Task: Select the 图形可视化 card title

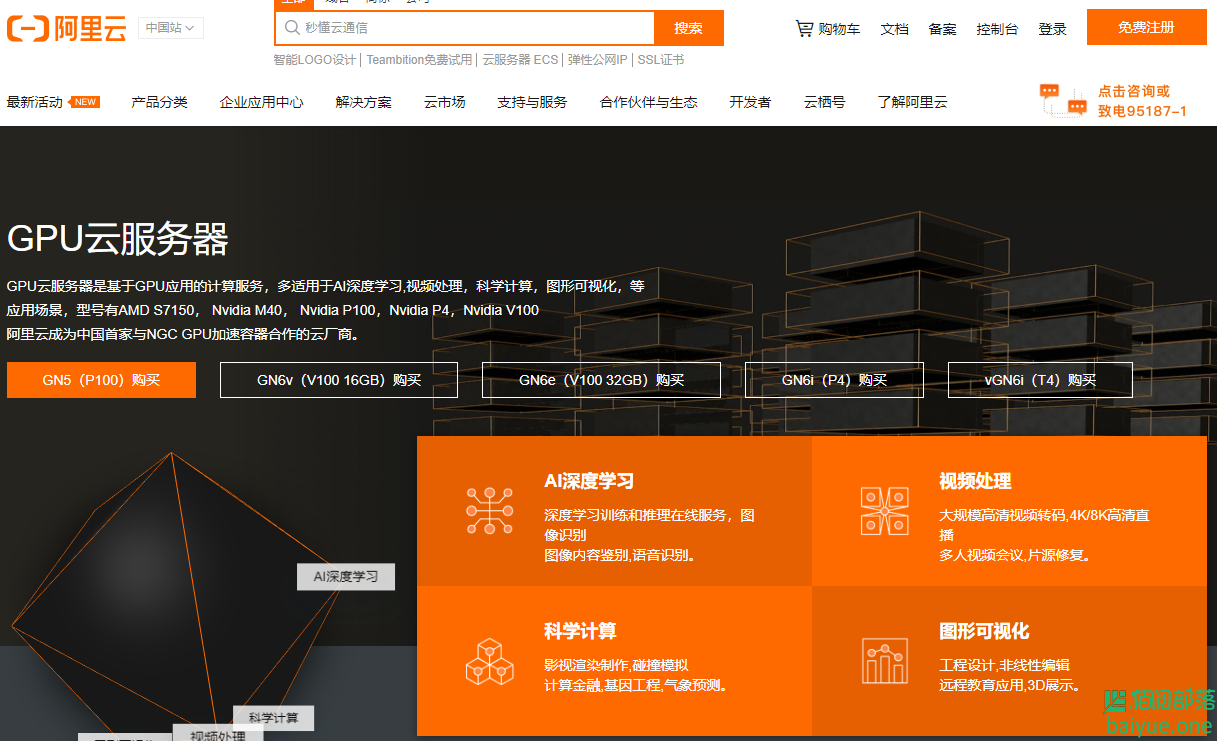Action: click(984, 631)
